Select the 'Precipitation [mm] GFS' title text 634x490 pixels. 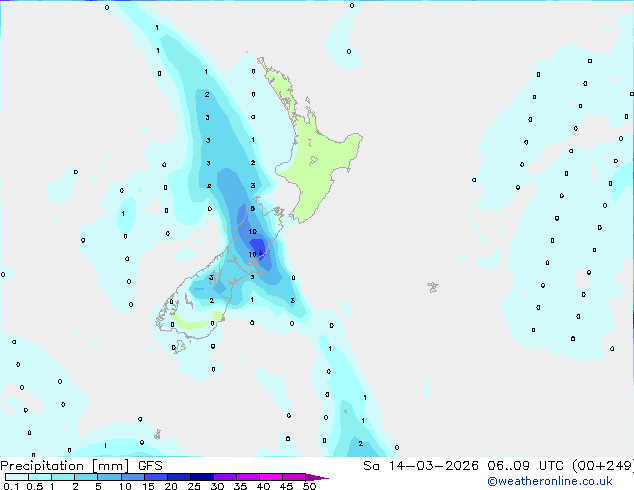pos(81,466)
